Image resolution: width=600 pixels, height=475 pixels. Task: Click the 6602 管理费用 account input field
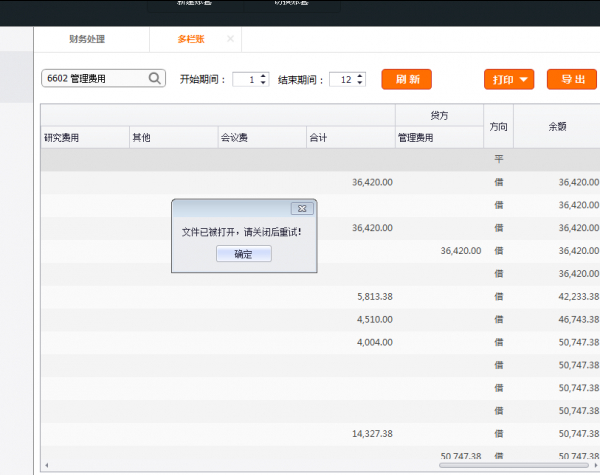(94, 78)
